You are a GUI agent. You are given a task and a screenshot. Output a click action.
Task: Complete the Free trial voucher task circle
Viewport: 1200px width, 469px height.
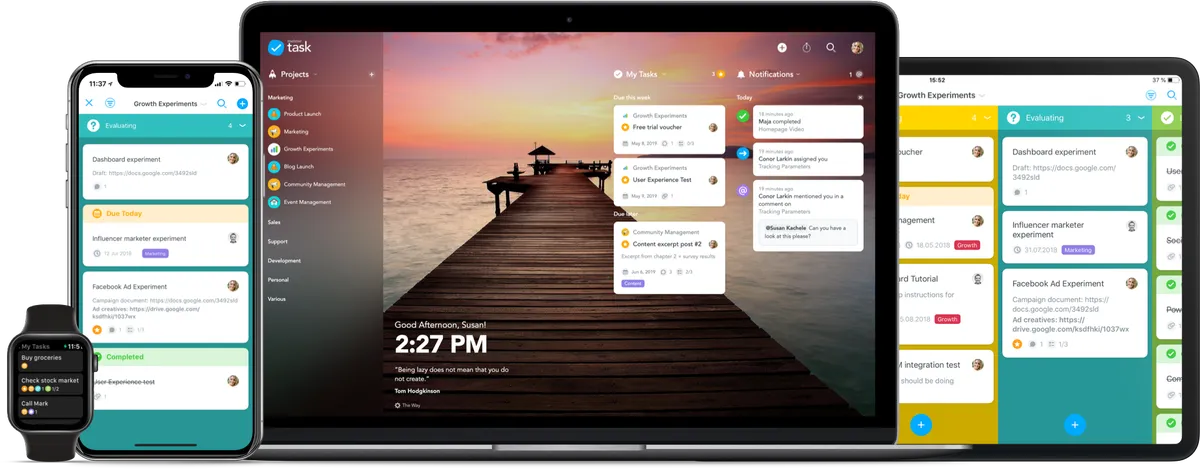pyautogui.click(x=625, y=128)
